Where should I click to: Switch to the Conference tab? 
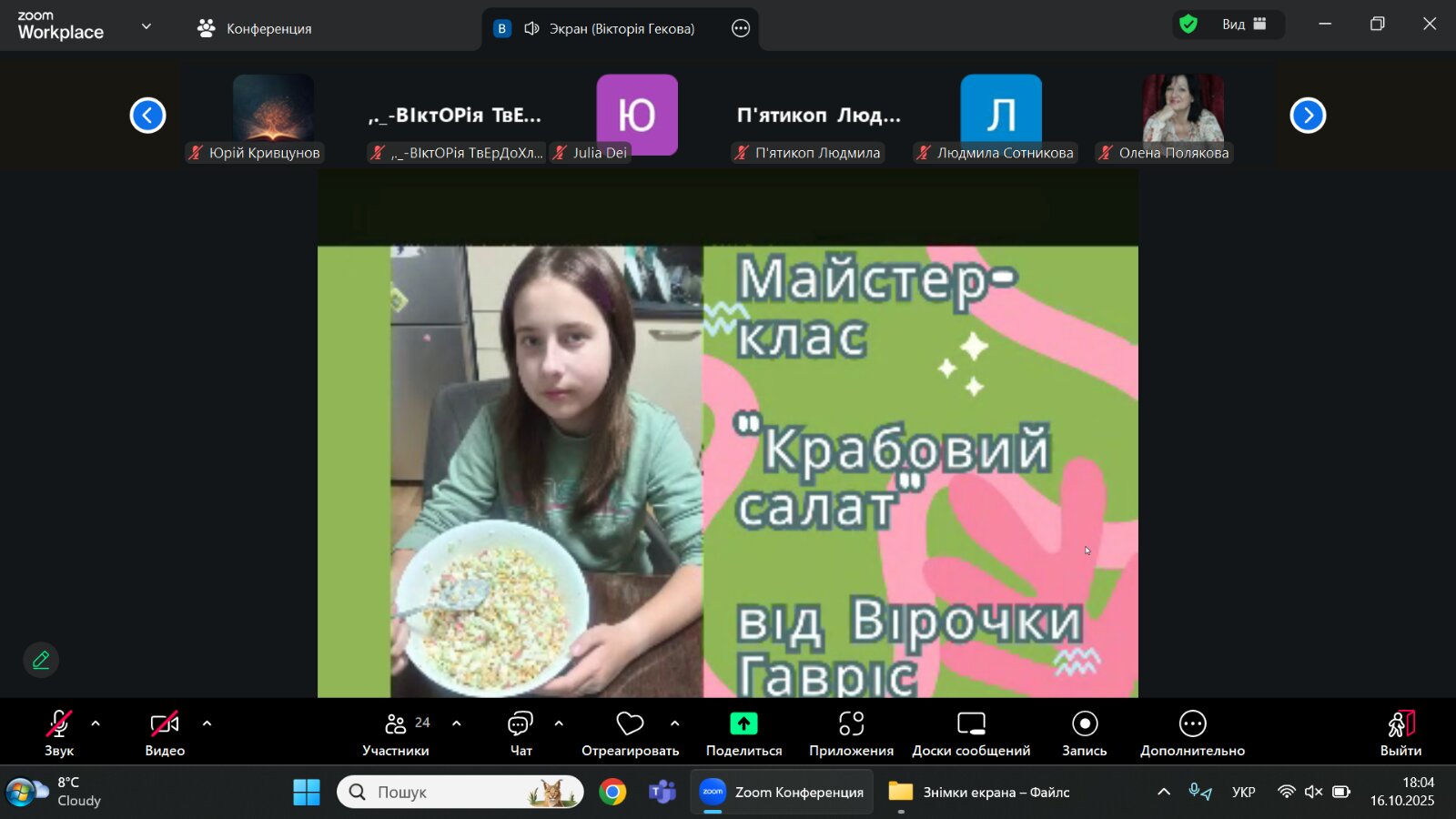(x=256, y=28)
